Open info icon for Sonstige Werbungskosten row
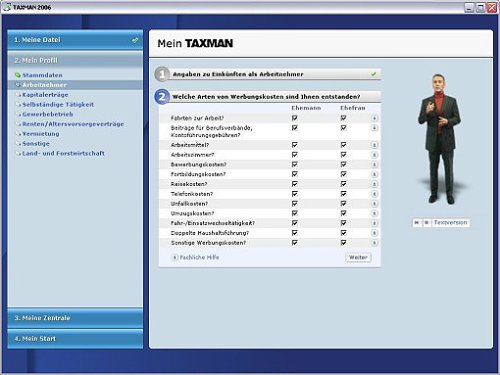 coord(374,243)
